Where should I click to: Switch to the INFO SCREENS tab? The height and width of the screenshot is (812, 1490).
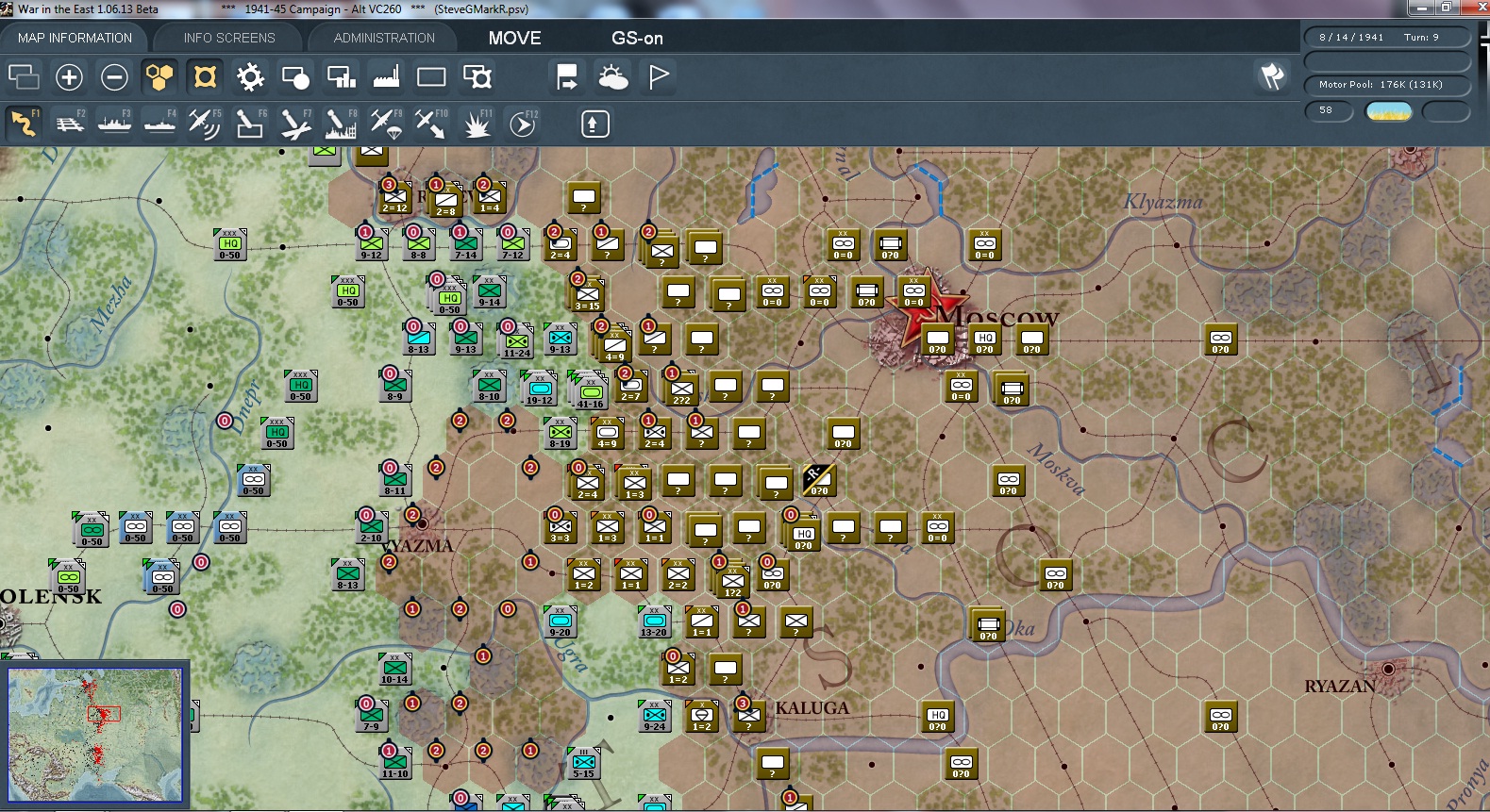coord(229,38)
